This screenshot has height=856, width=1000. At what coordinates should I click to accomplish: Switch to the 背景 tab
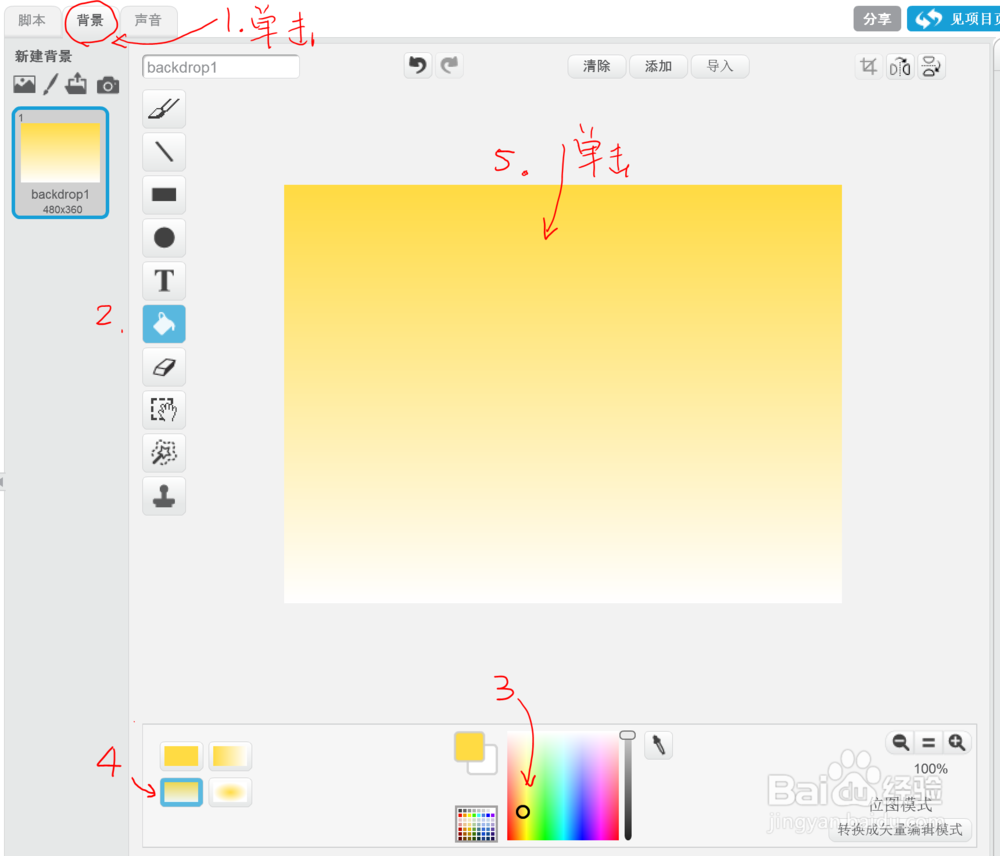(x=90, y=20)
